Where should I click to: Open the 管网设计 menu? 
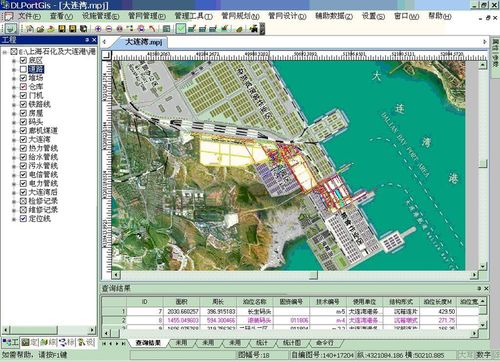(x=287, y=16)
